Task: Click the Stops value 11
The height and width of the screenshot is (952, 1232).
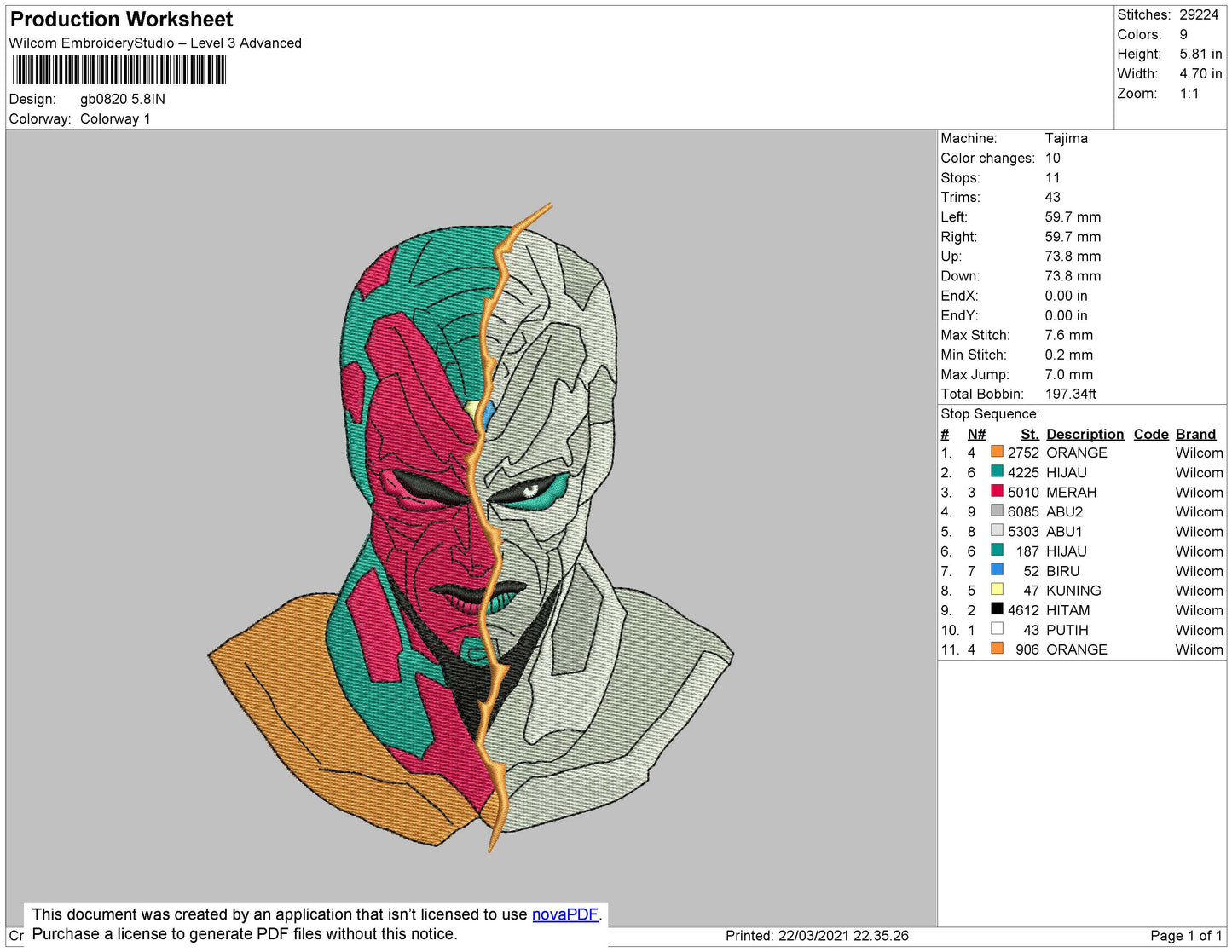Action: point(1052,177)
